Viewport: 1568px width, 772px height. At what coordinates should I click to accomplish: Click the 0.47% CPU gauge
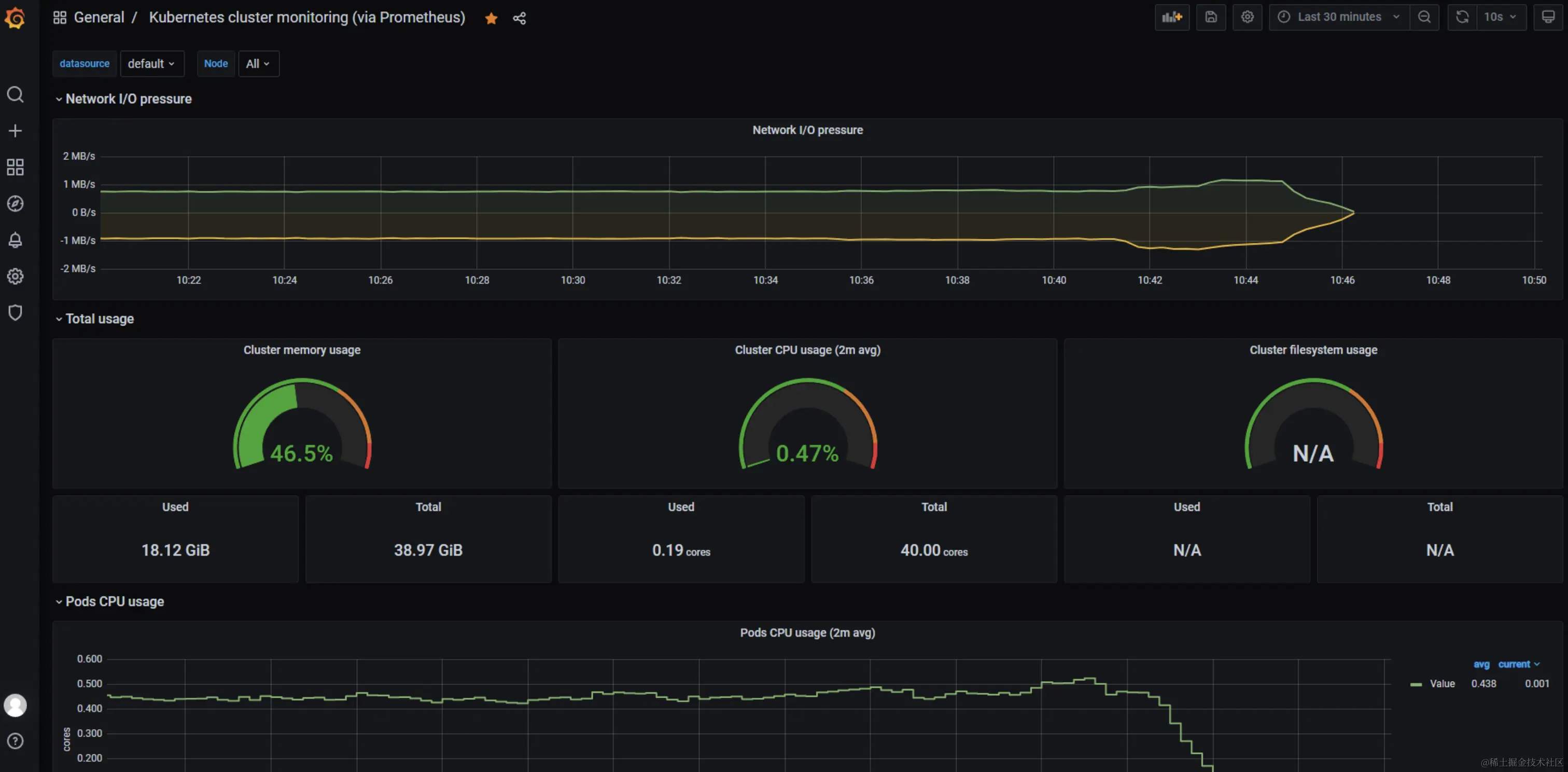(807, 425)
